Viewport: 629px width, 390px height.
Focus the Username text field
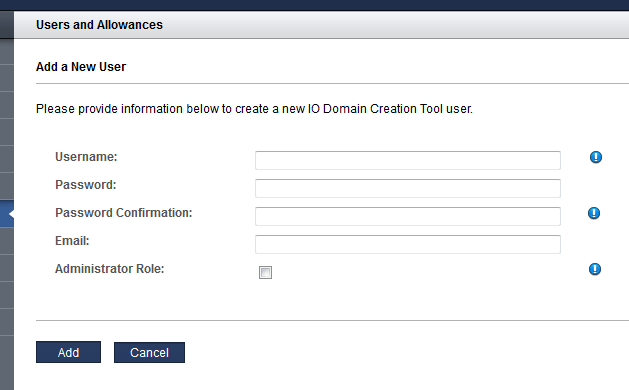tap(408, 160)
